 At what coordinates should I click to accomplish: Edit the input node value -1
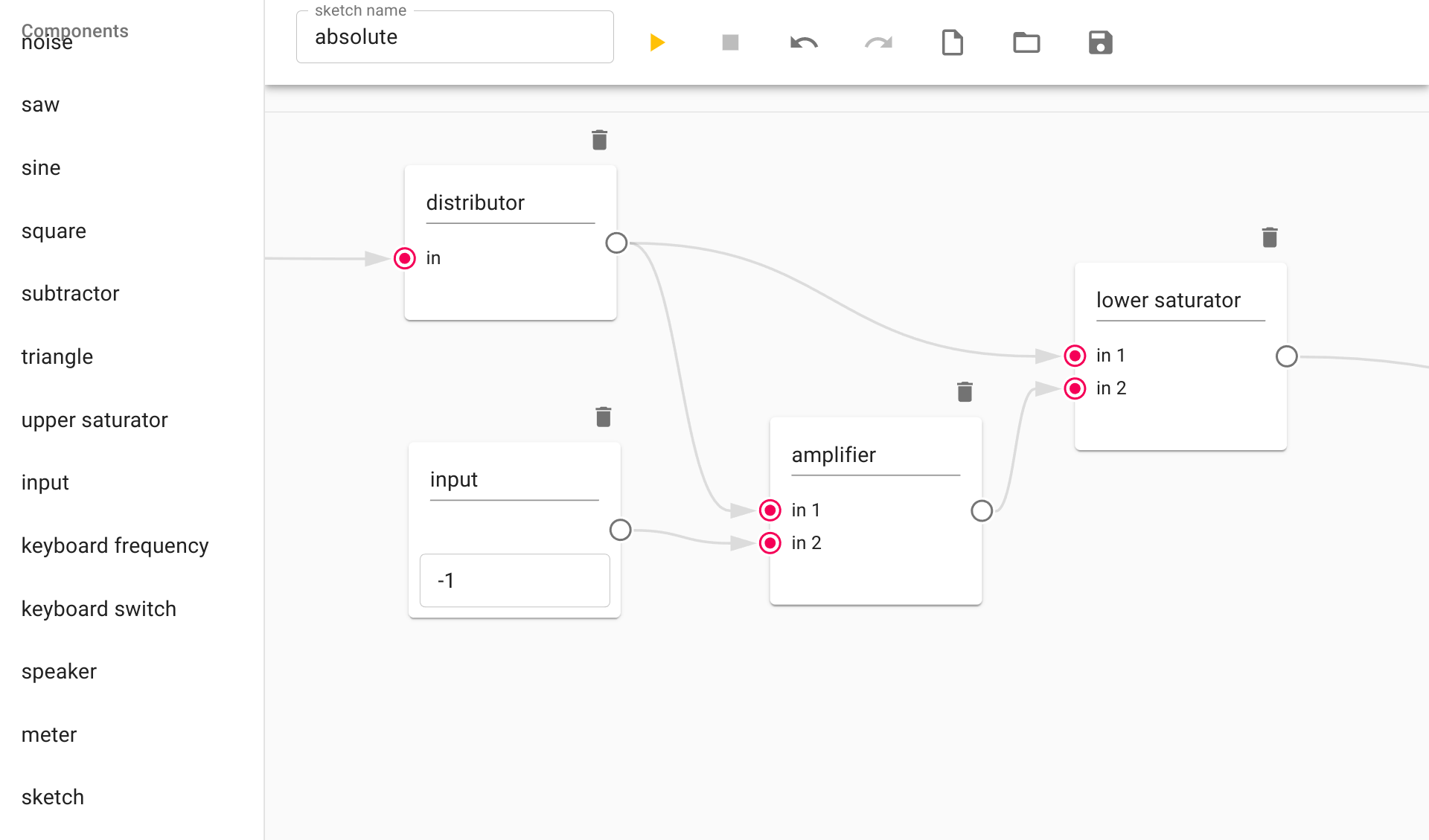pyautogui.click(x=514, y=580)
